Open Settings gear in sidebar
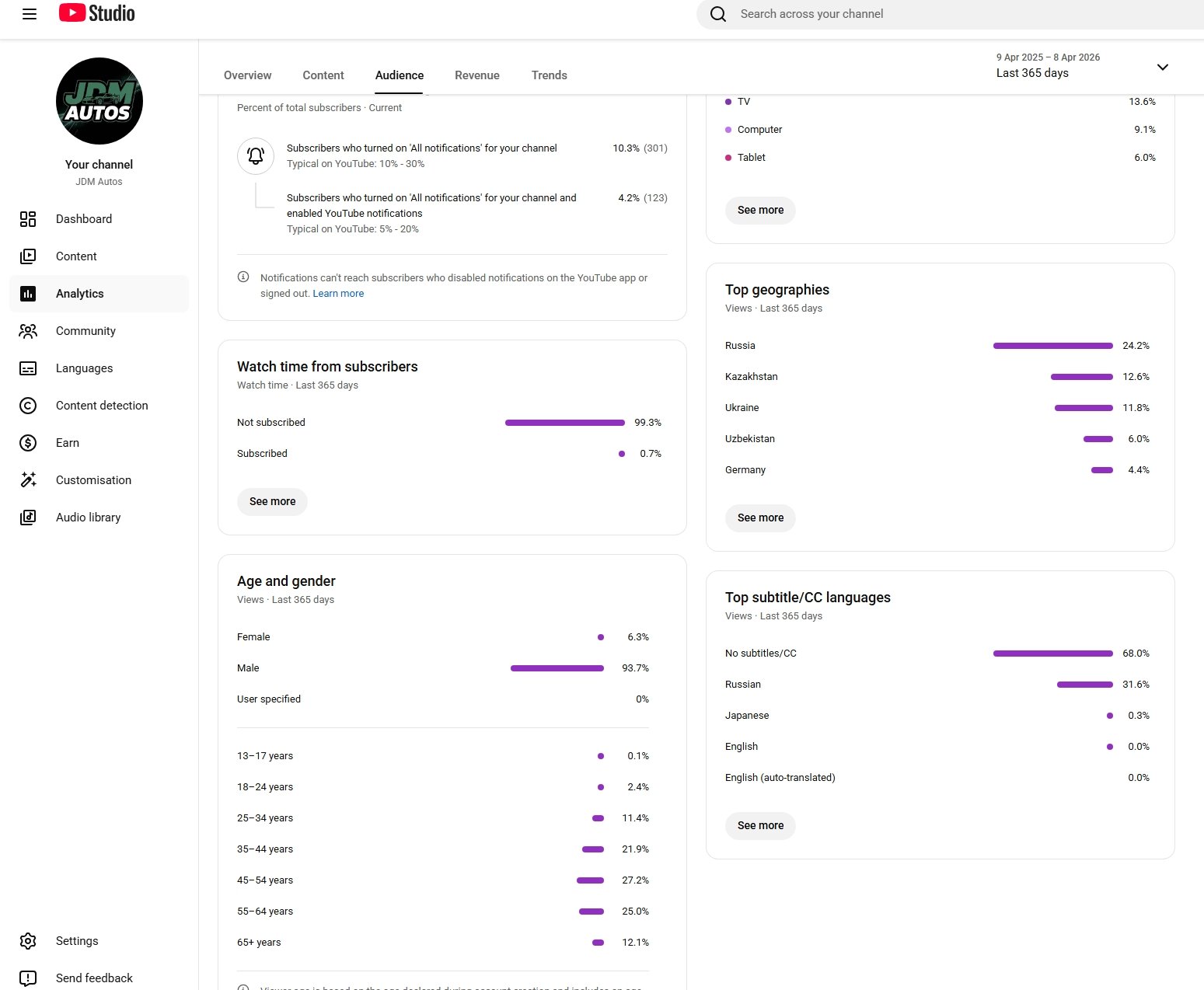 click(28, 941)
